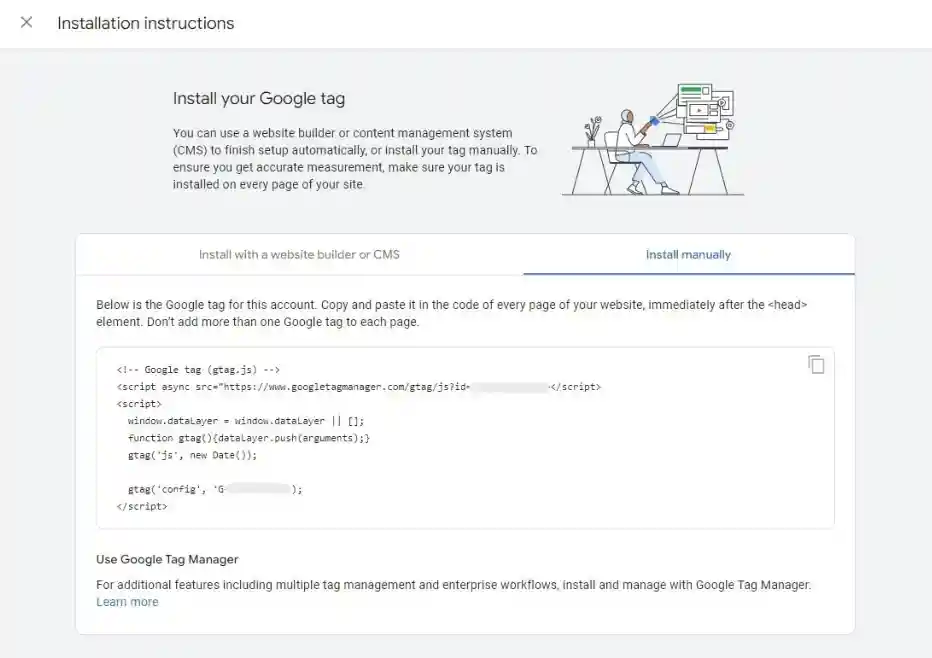Click the Google Tag Manager description text
The image size is (932, 658).
point(452,584)
